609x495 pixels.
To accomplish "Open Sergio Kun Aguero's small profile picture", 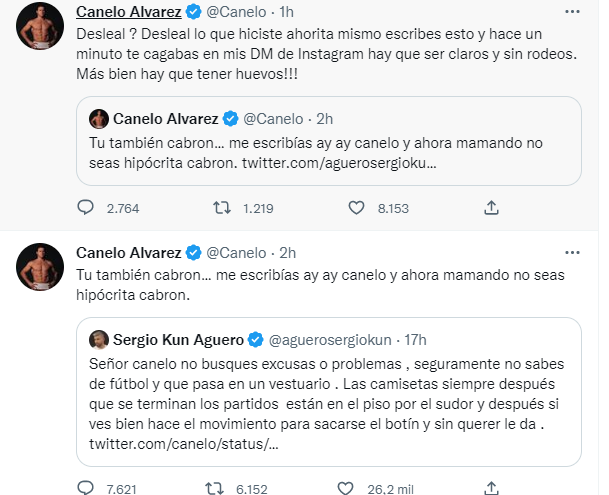I will coord(100,338).
